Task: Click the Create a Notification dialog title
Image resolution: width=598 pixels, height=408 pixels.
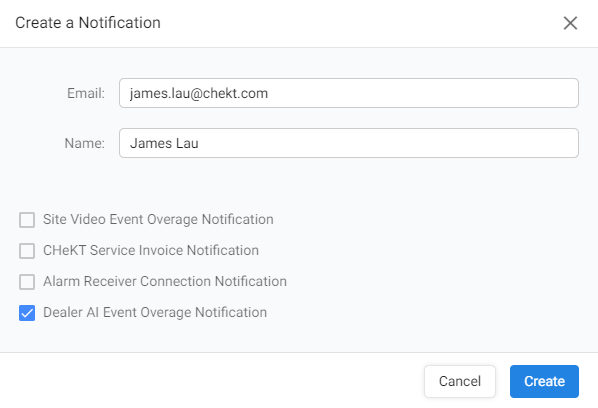Action: [x=88, y=23]
